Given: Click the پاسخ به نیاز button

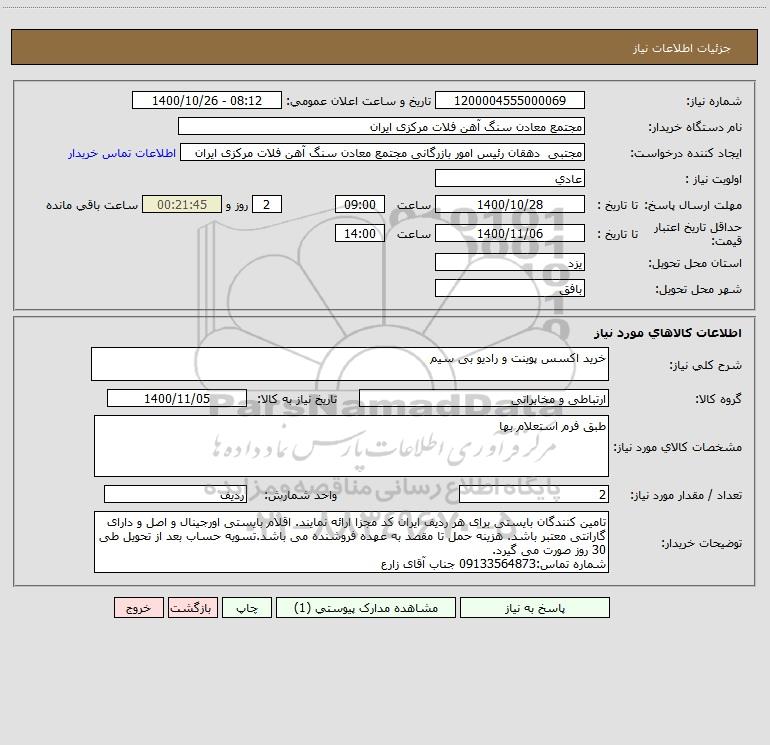Looking at the screenshot, I should pos(535,607).
